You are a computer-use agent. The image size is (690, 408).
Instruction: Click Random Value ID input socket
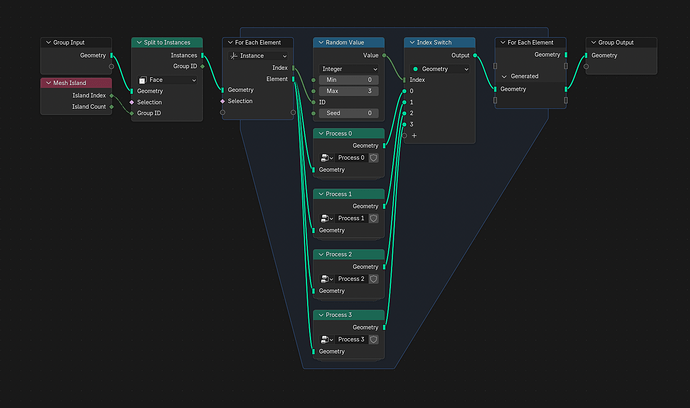[x=313, y=102]
